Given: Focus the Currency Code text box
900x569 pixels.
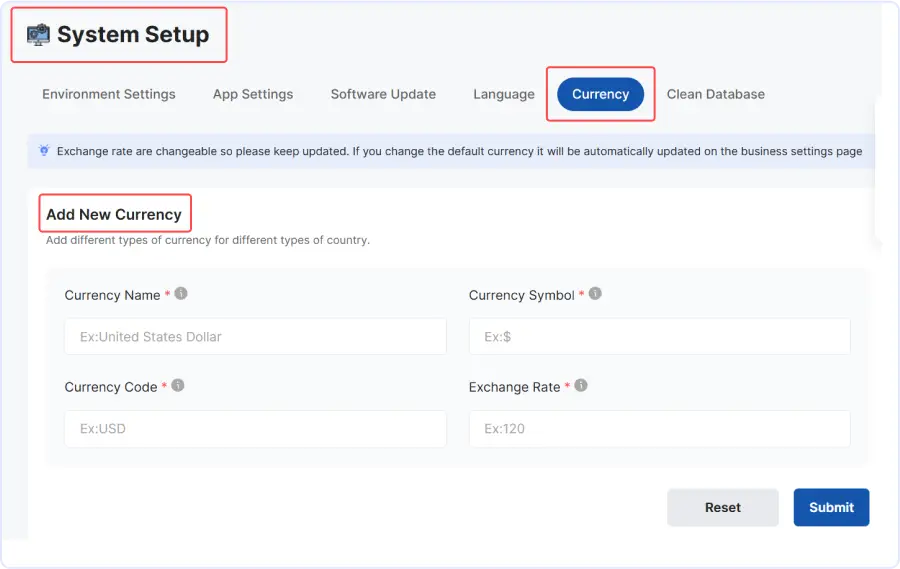Looking at the screenshot, I should click(x=255, y=429).
